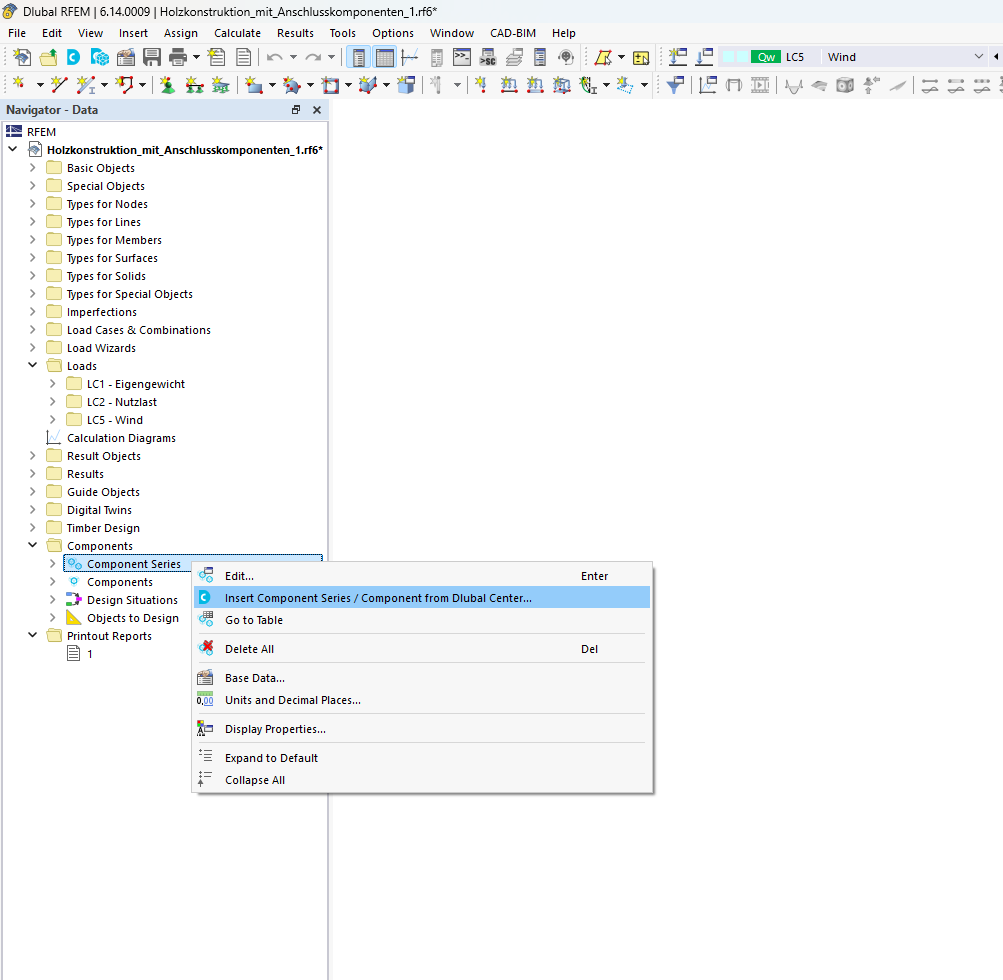Select Load Cases & Combinations folder
Image resolution: width=1003 pixels, height=980 pixels.
pos(138,330)
